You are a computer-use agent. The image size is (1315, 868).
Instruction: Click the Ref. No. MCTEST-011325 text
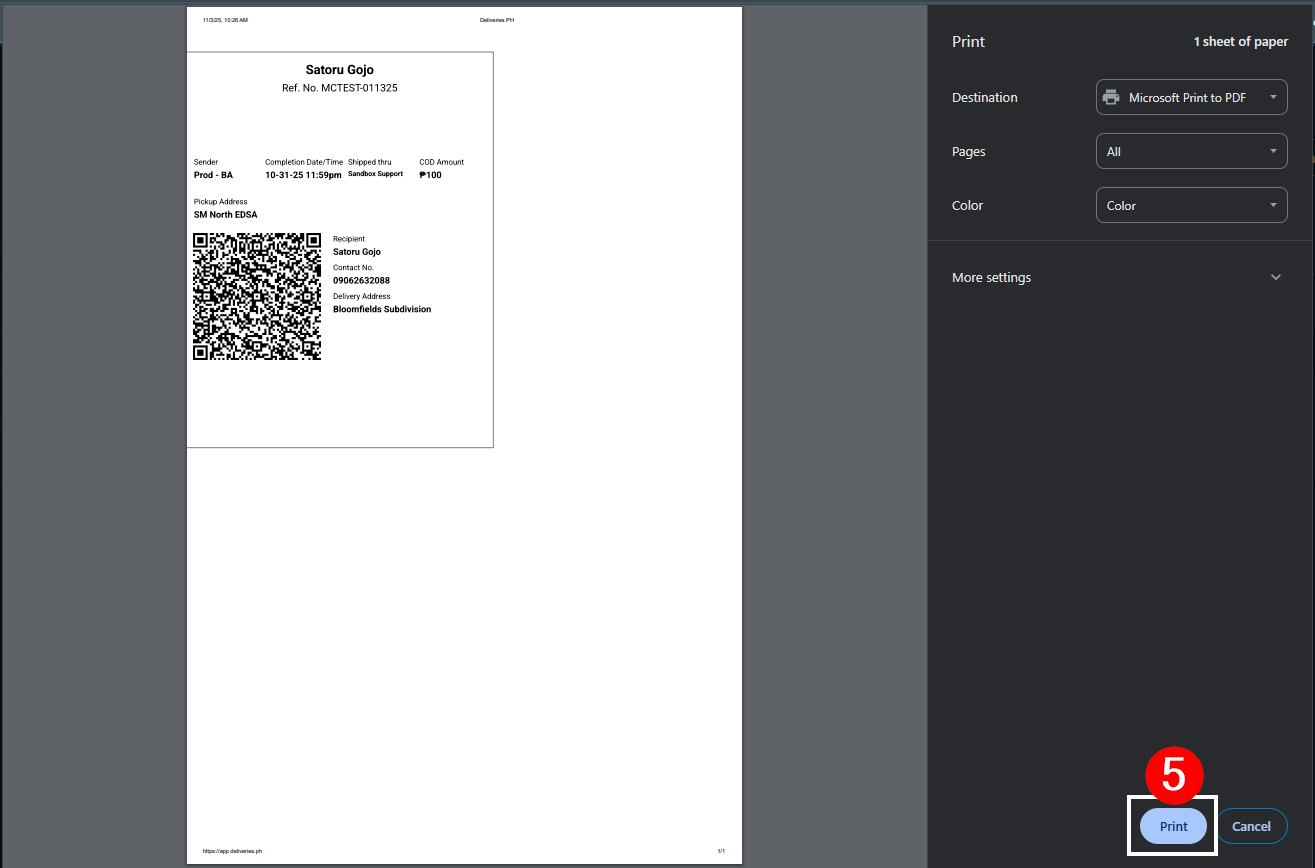click(x=339, y=88)
